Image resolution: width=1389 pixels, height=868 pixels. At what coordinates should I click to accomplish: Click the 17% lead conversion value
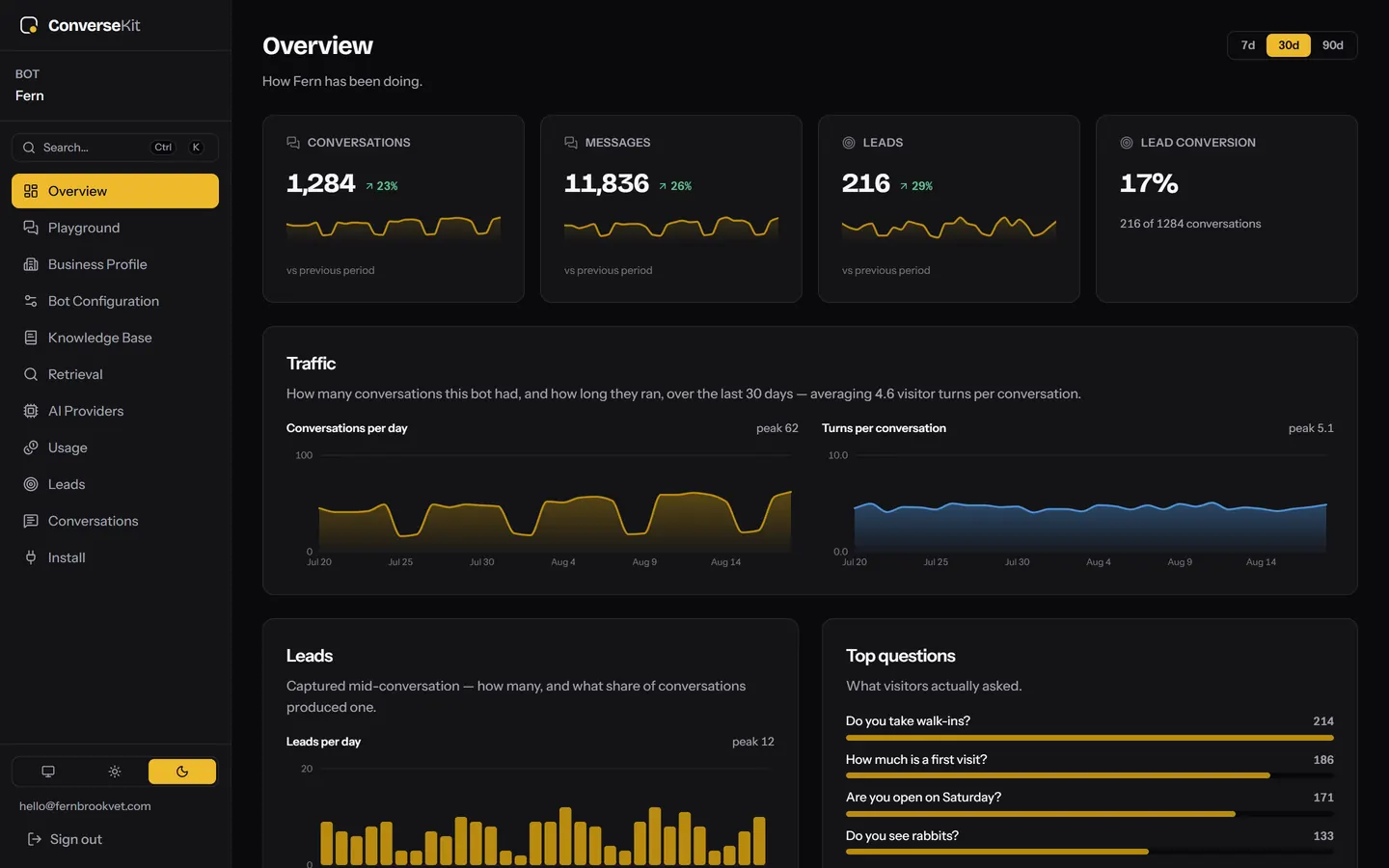(x=1149, y=183)
